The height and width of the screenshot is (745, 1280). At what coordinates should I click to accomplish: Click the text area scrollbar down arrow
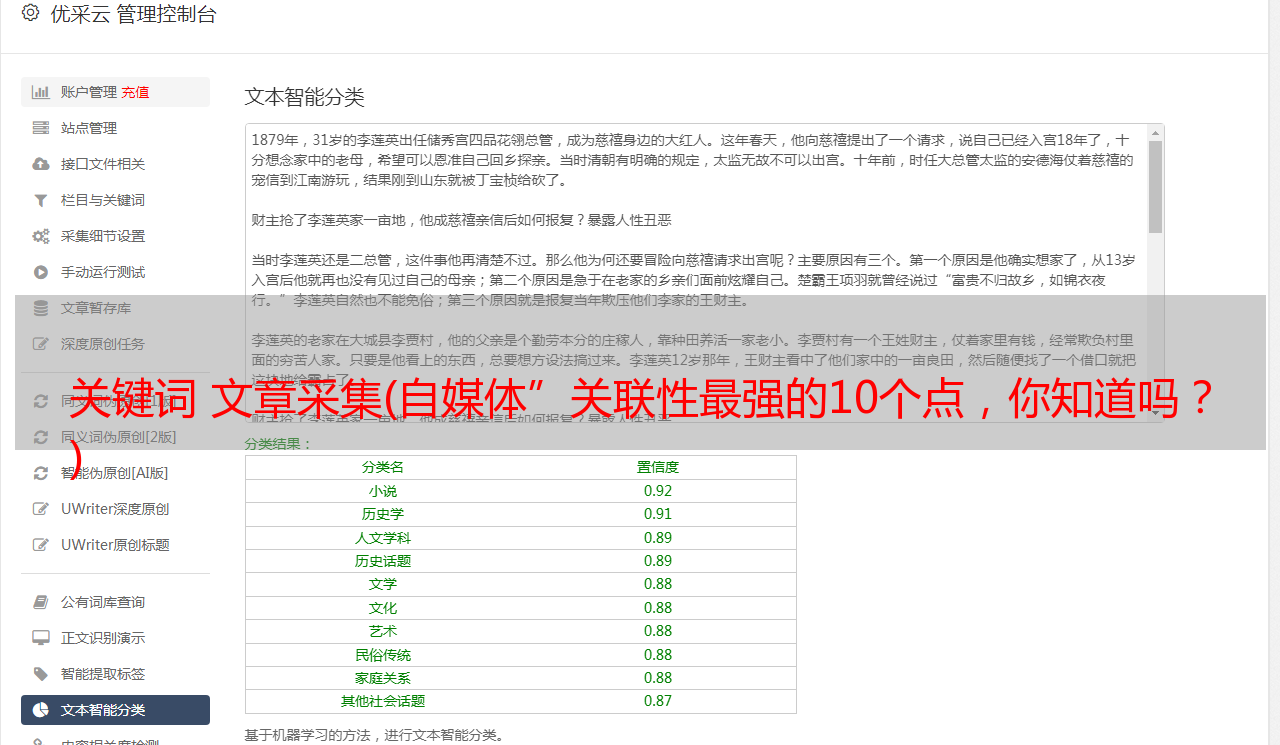[1155, 413]
